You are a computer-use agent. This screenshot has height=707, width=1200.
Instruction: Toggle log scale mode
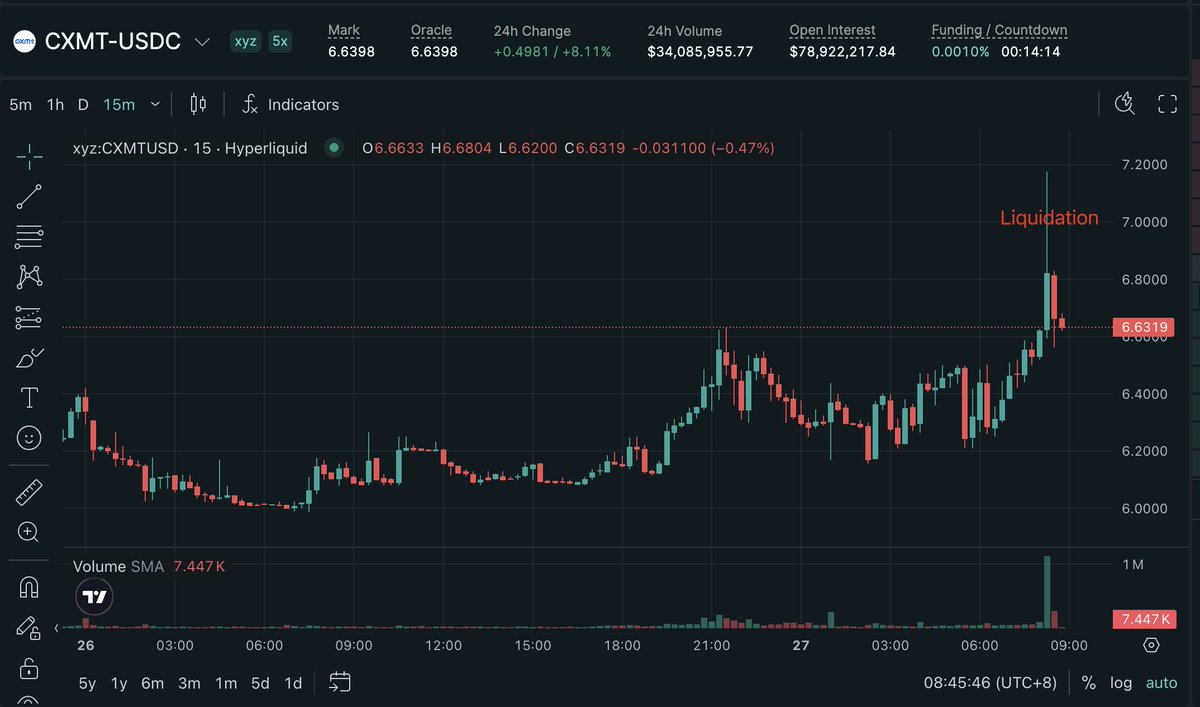pos(1121,683)
